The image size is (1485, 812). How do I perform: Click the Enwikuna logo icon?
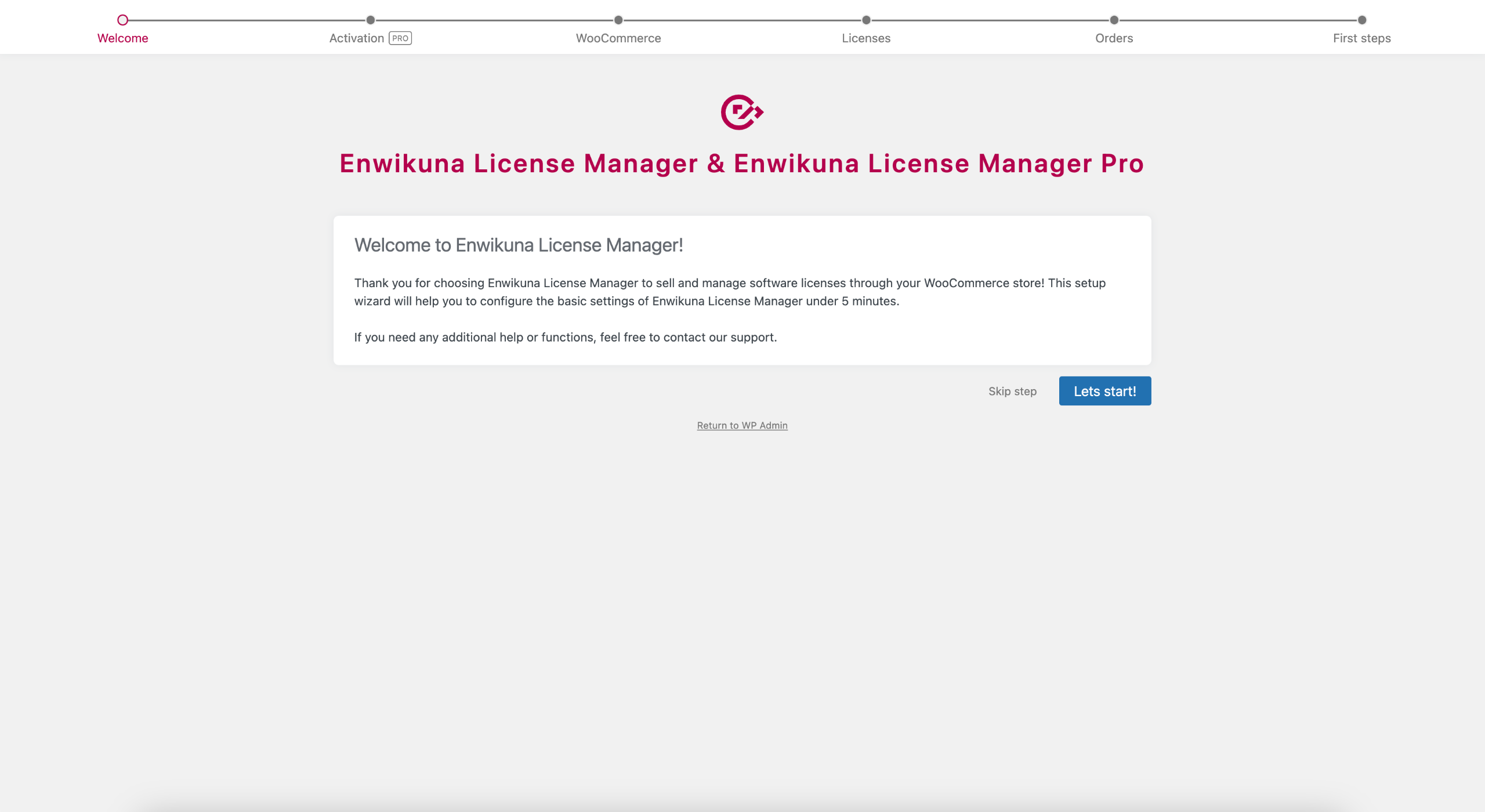coord(742,112)
